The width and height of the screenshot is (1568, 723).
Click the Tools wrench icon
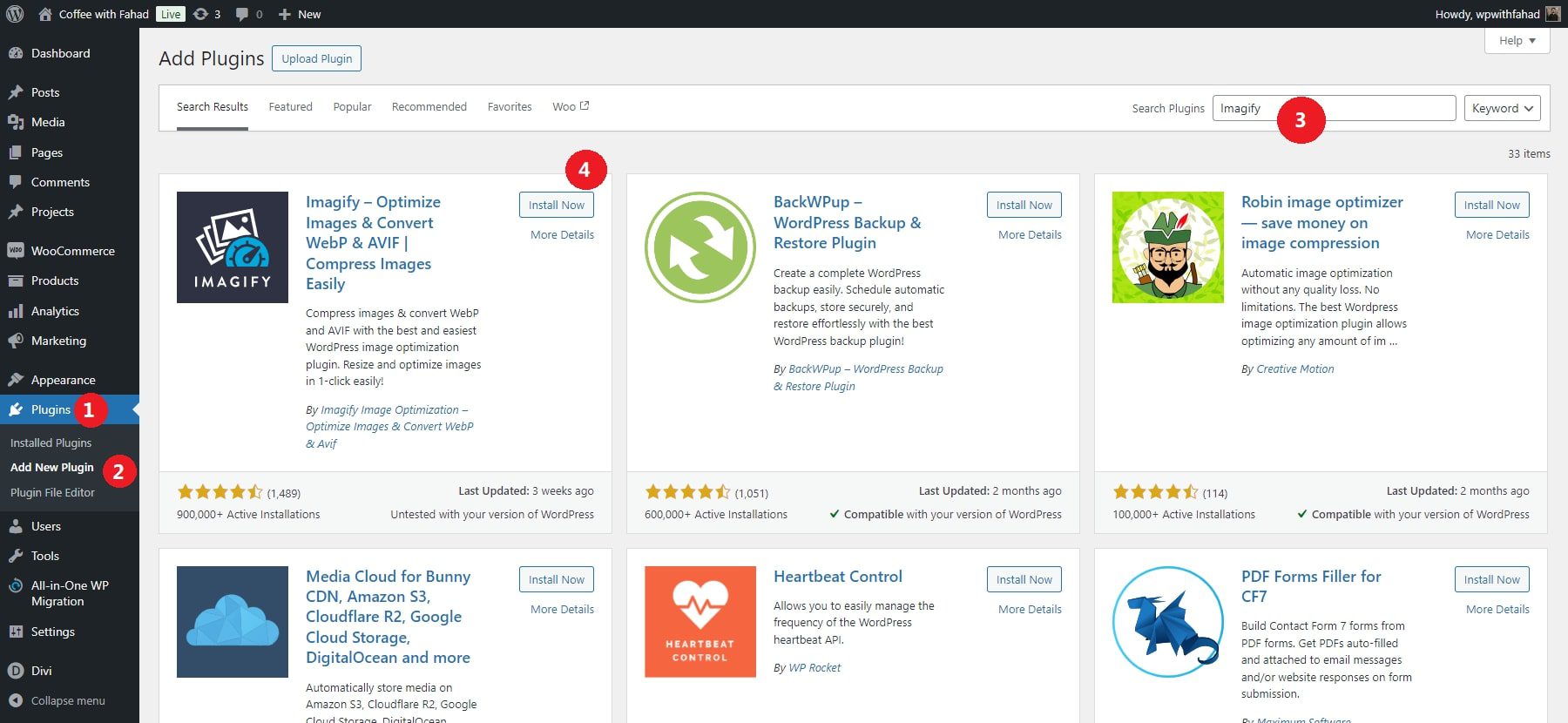click(16, 556)
